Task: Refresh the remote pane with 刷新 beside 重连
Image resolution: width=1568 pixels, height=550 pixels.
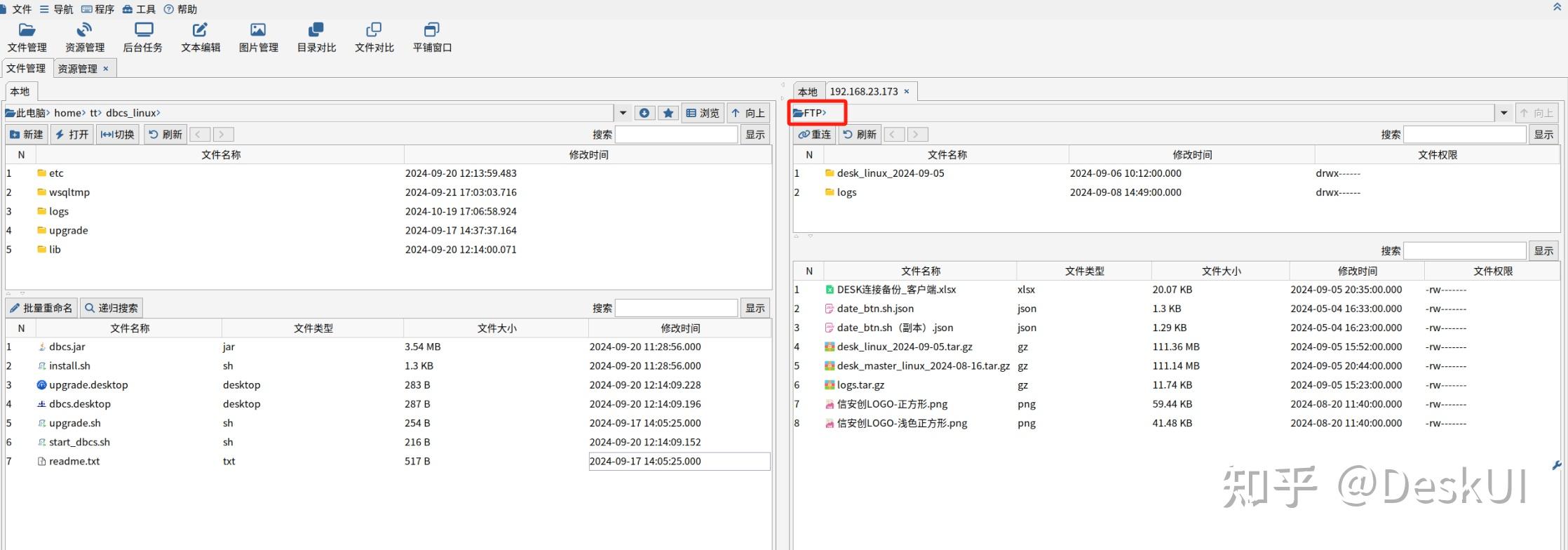Action: pos(860,135)
